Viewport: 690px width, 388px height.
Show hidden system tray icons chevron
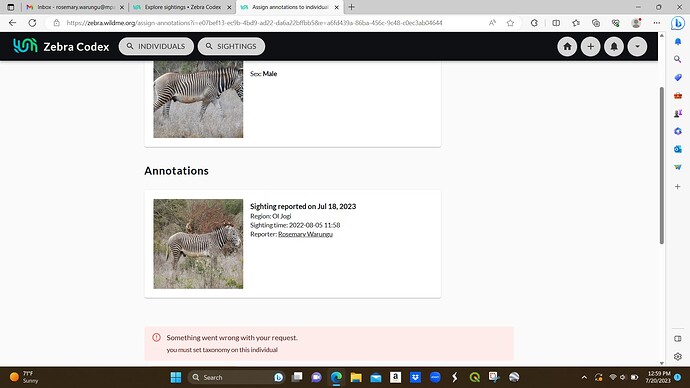pyautogui.click(x=584, y=377)
